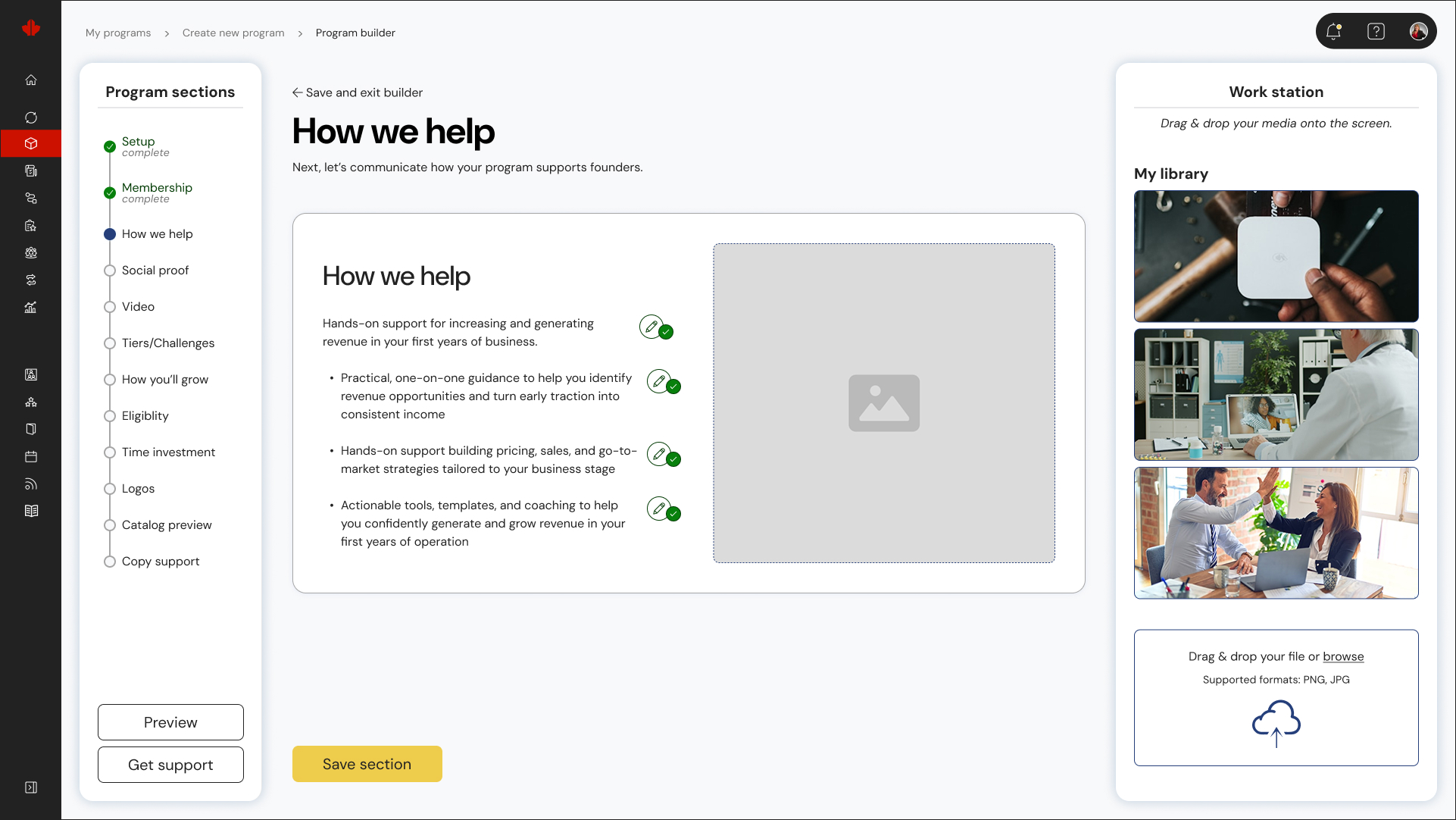Open calendar icon in left sidebar
1456x820 pixels.
click(31, 456)
